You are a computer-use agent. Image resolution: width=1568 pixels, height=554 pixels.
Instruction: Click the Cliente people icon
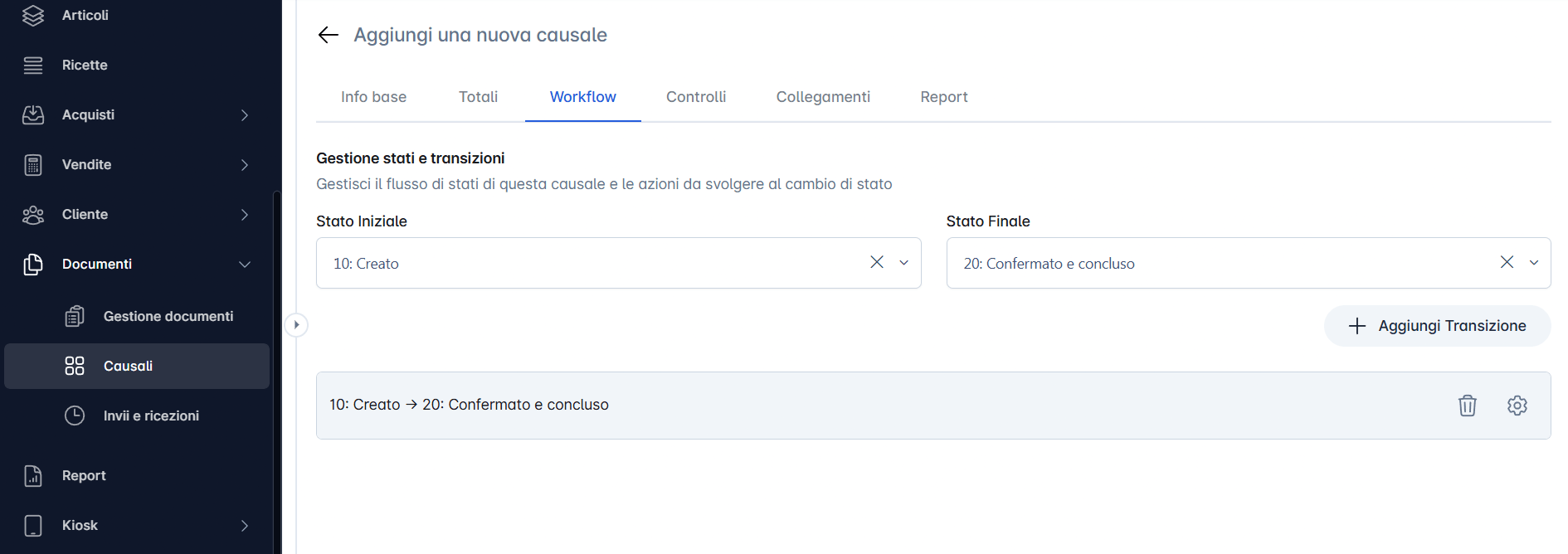pyautogui.click(x=33, y=214)
